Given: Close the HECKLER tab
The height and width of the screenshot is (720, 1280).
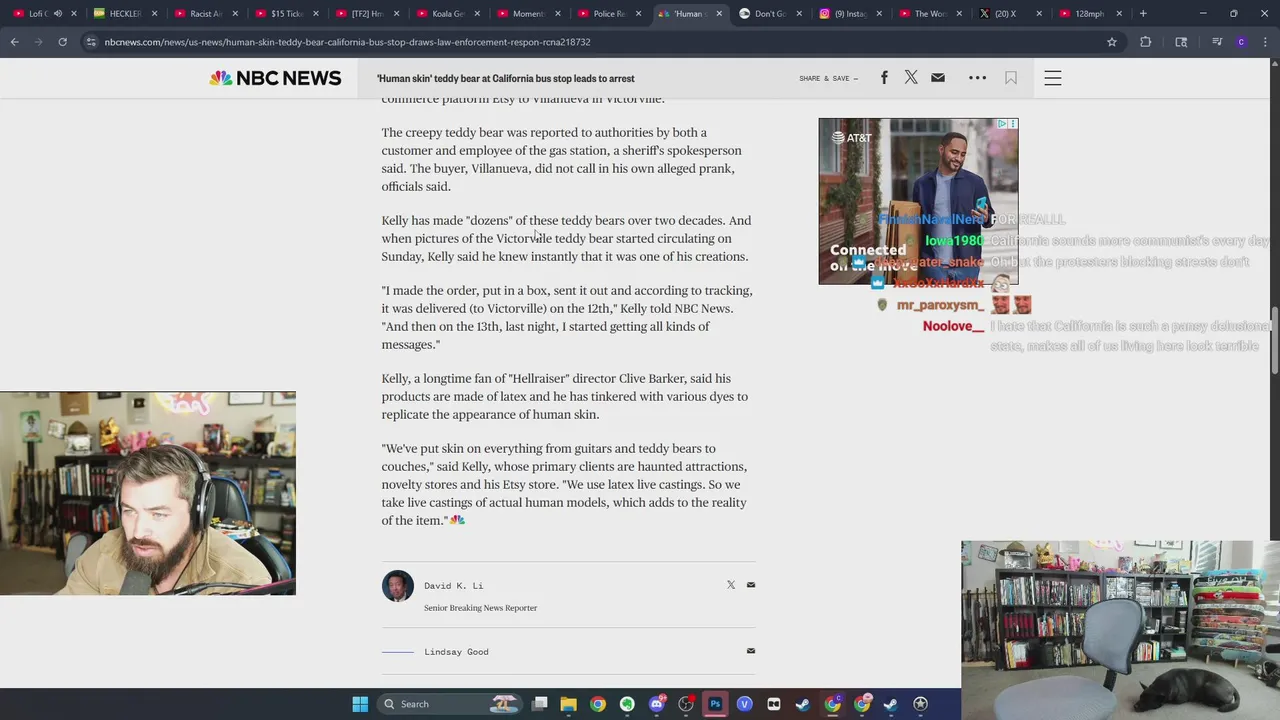Looking at the screenshot, I should [x=154, y=14].
